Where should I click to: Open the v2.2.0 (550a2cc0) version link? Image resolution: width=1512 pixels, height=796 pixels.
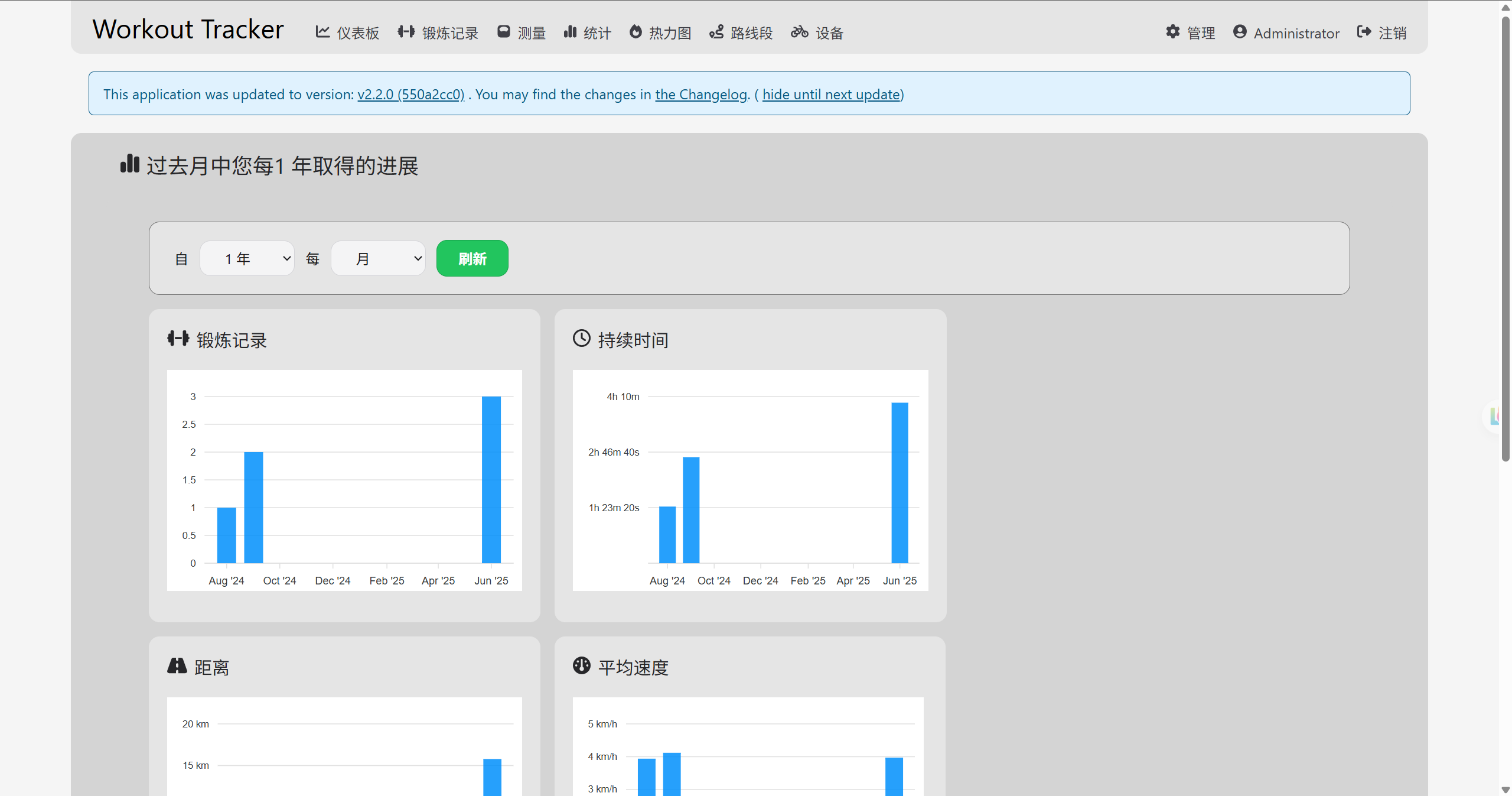click(x=411, y=95)
